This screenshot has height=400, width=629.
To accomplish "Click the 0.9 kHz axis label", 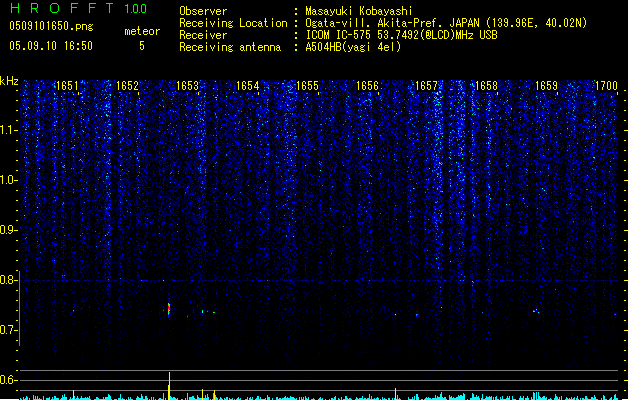I will click(9, 230).
